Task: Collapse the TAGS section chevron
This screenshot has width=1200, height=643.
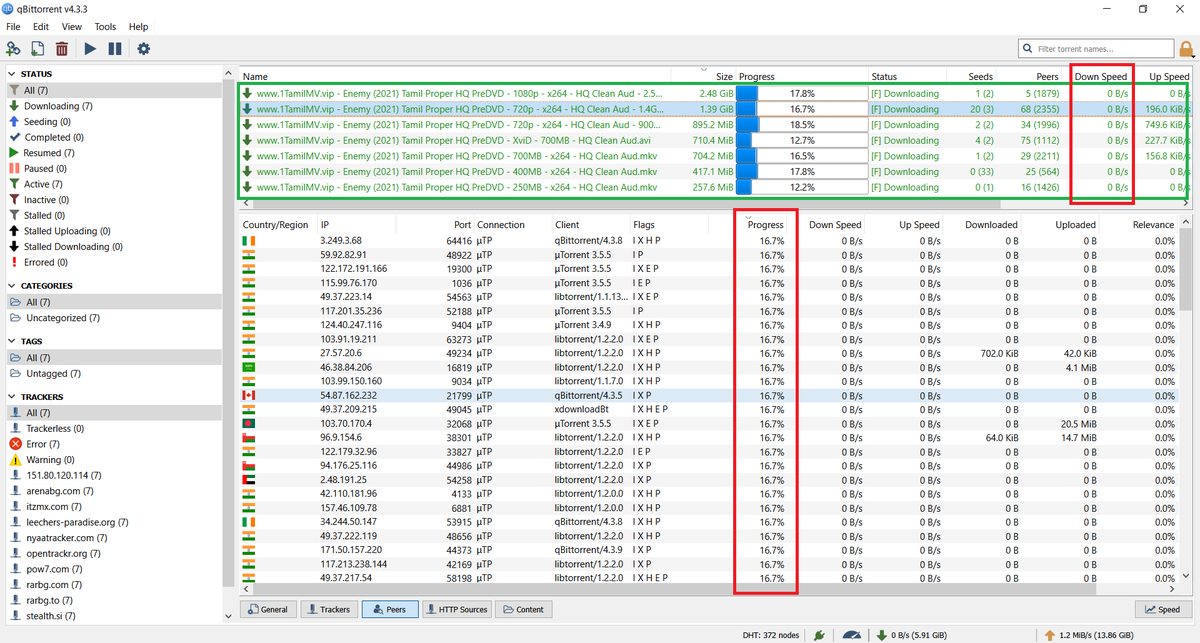Action: [x=12, y=342]
